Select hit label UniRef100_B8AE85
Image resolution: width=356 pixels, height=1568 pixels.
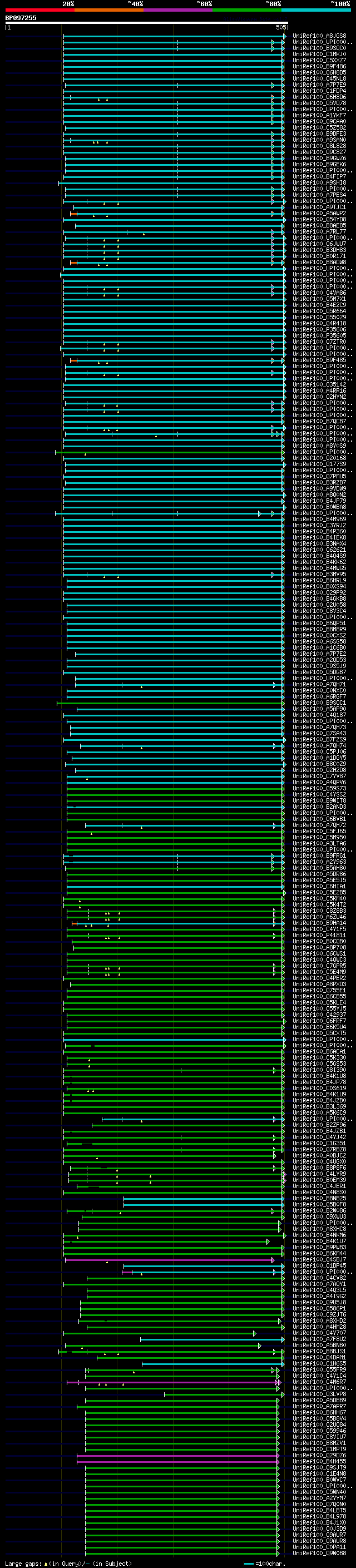319,225
